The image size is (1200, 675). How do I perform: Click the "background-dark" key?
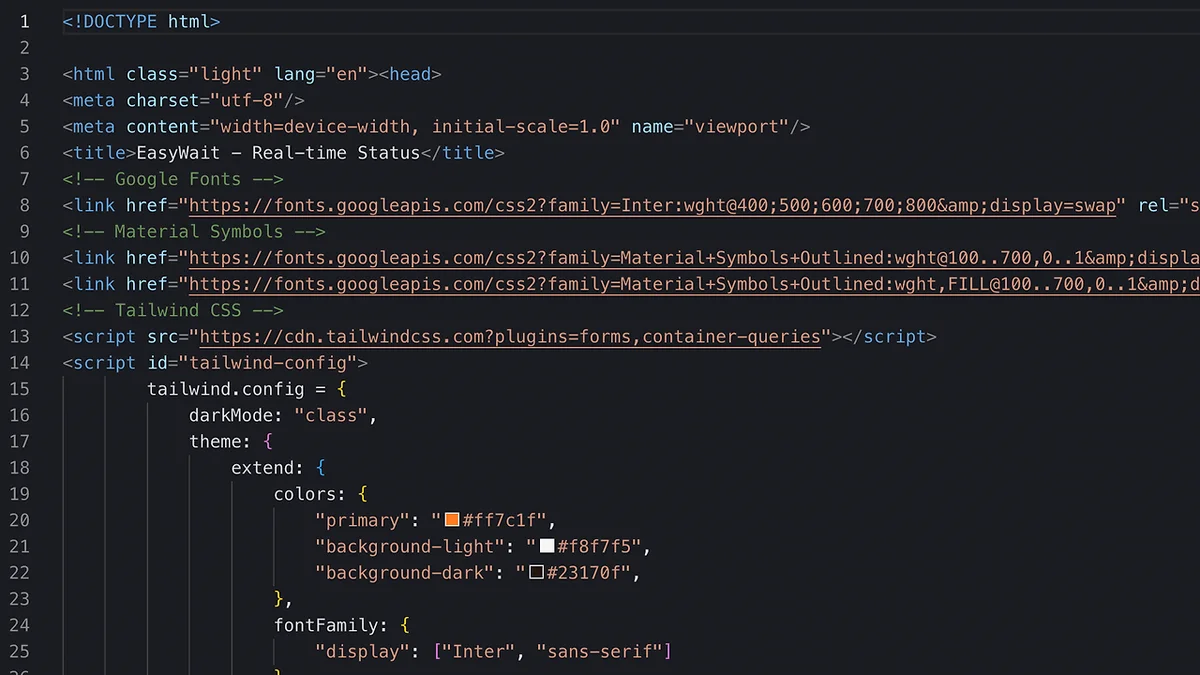coord(405,572)
